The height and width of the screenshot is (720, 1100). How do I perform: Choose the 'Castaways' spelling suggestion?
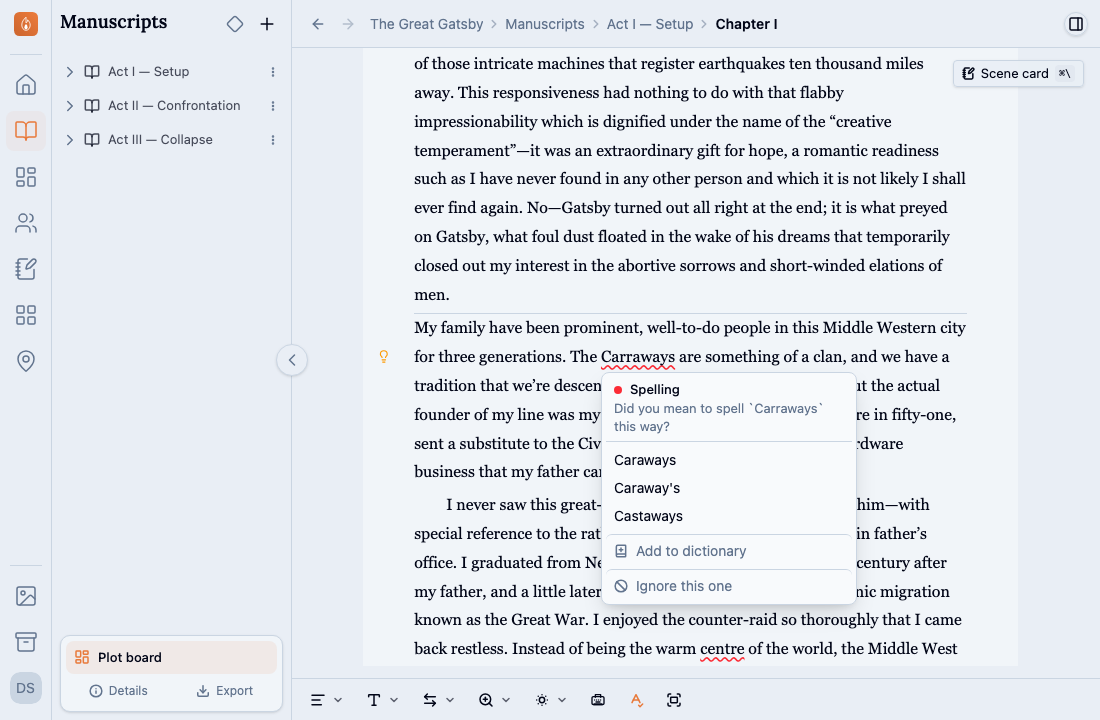pyautogui.click(x=728, y=516)
